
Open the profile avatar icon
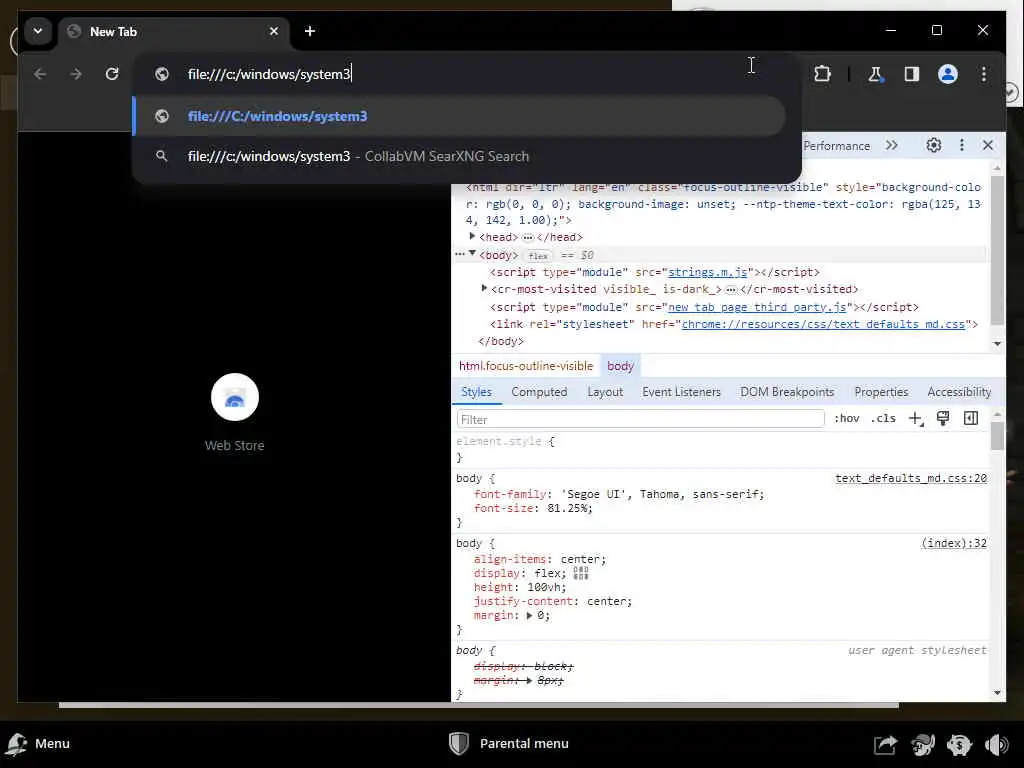[948, 74]
